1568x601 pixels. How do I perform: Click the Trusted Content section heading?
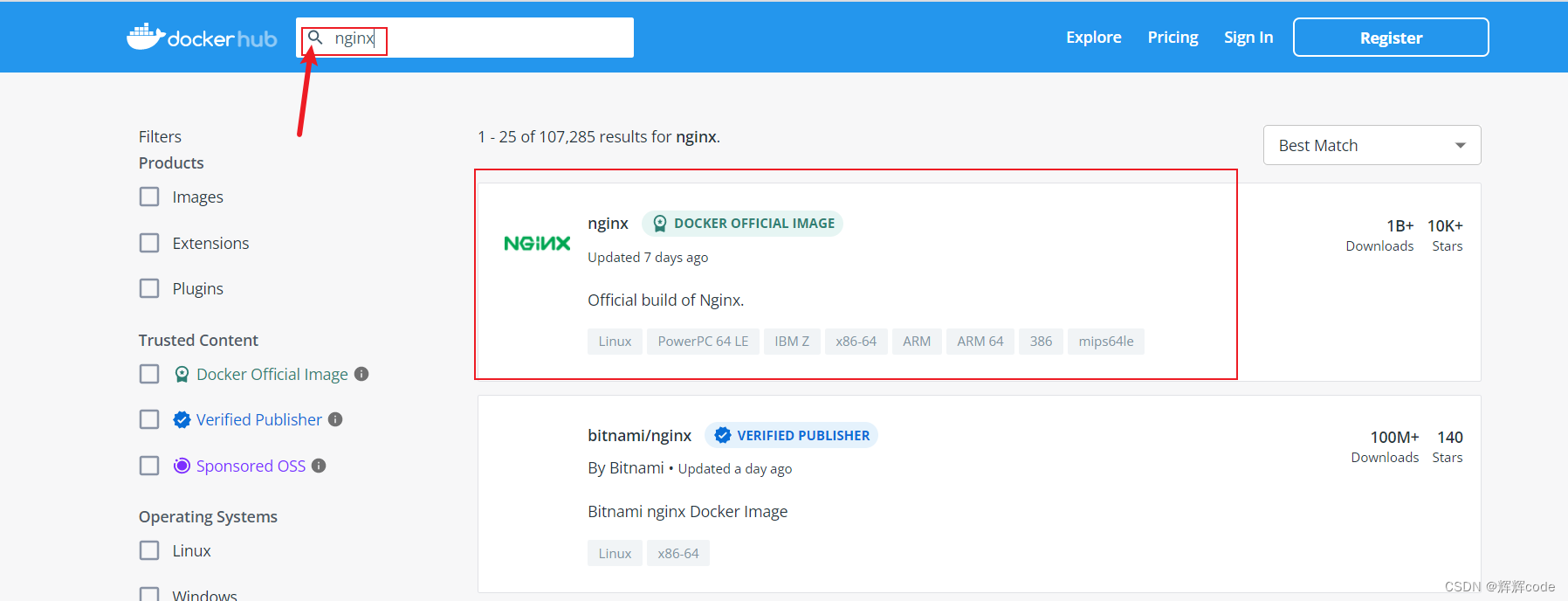(198, 341)
